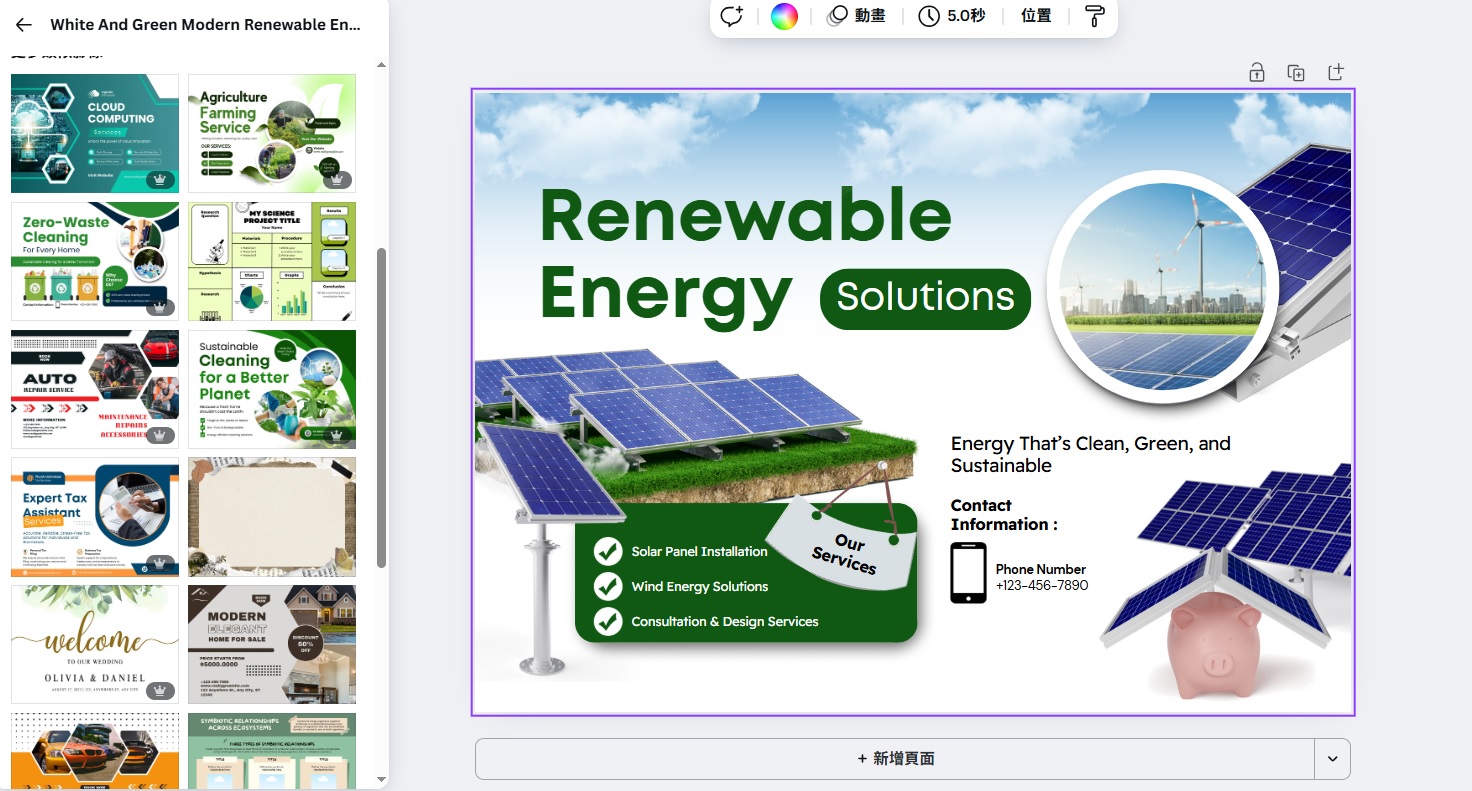Select the Renewable heading text on canvas
This screenshot has width=1472, height=791.
[746, 215]
